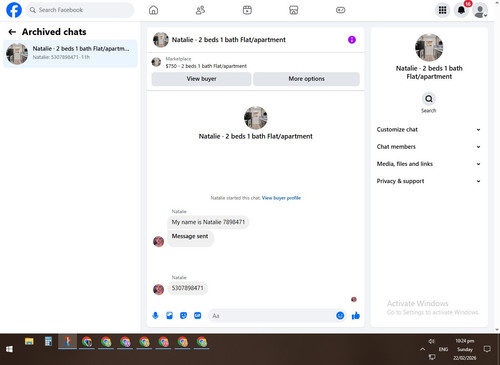500x365 pixels.
Task: Open the $750 Marketplace listing link
Action: coord(206,66)
